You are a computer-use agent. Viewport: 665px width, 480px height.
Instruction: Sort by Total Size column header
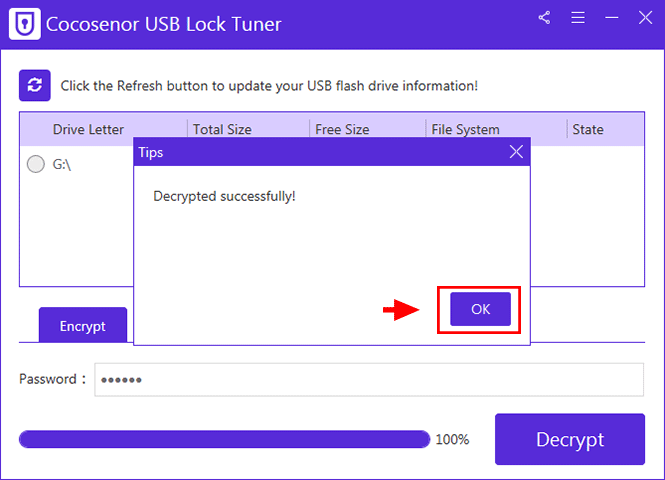pyautogui.click(x=222, y=129)
